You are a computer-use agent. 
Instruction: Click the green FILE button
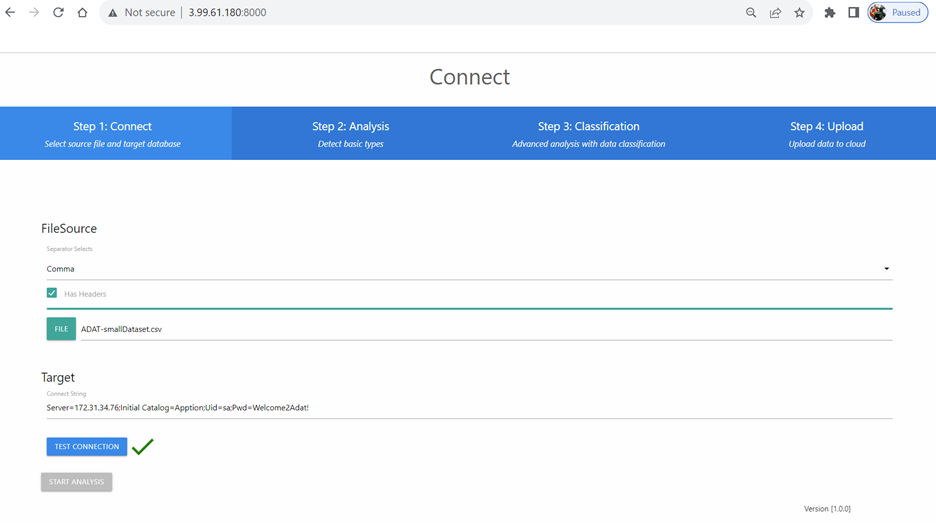61,329
